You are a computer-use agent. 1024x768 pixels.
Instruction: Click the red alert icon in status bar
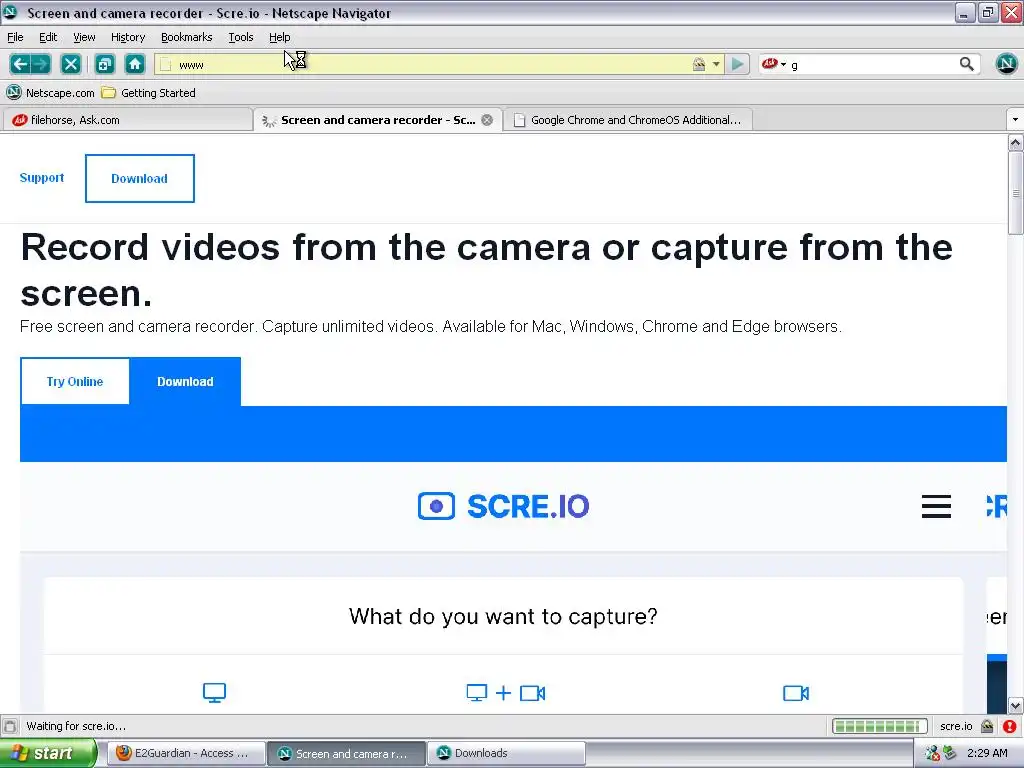coord(1010,726)
